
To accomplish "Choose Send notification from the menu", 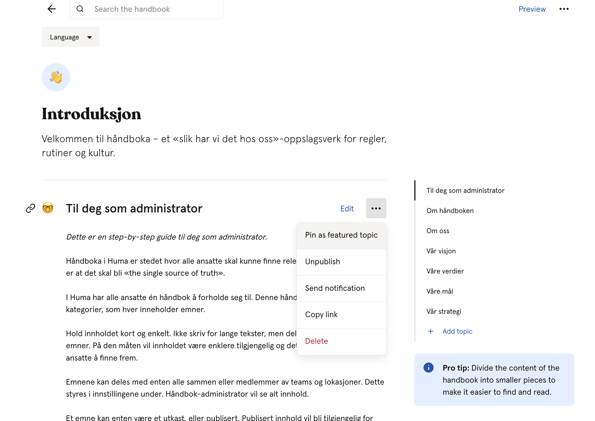I will coord(341,289).
